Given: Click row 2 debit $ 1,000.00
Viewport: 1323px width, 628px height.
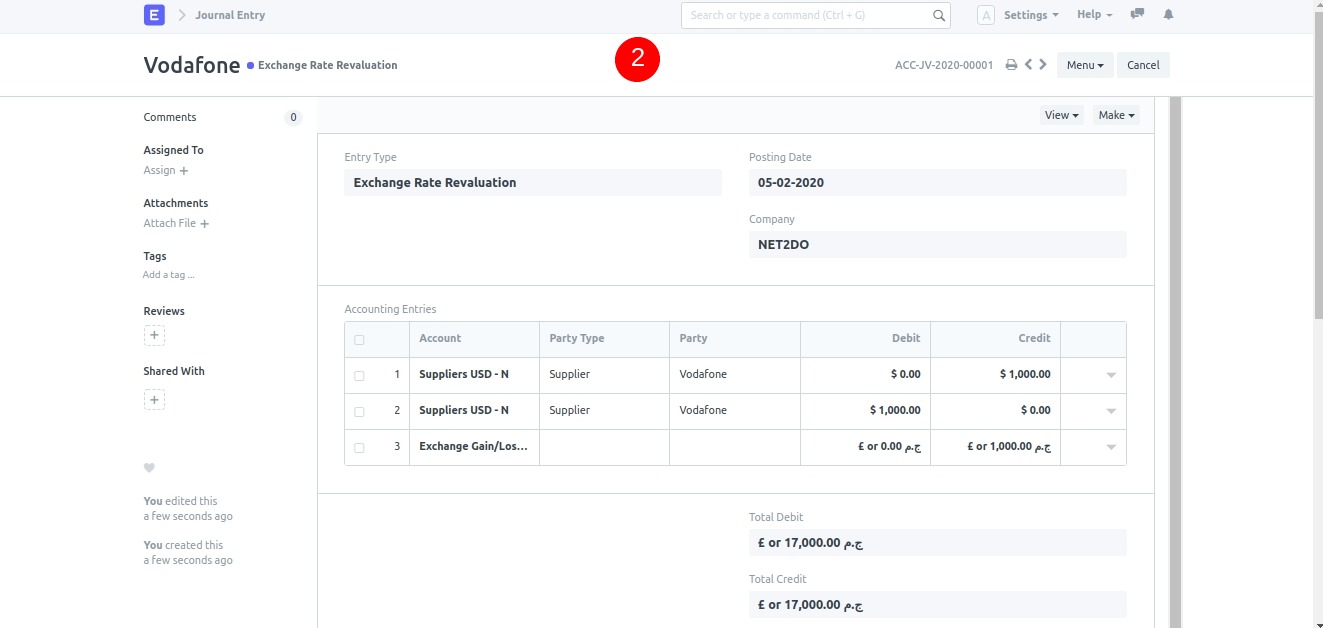Looking at the screenshot, I should tap(895, 410).
